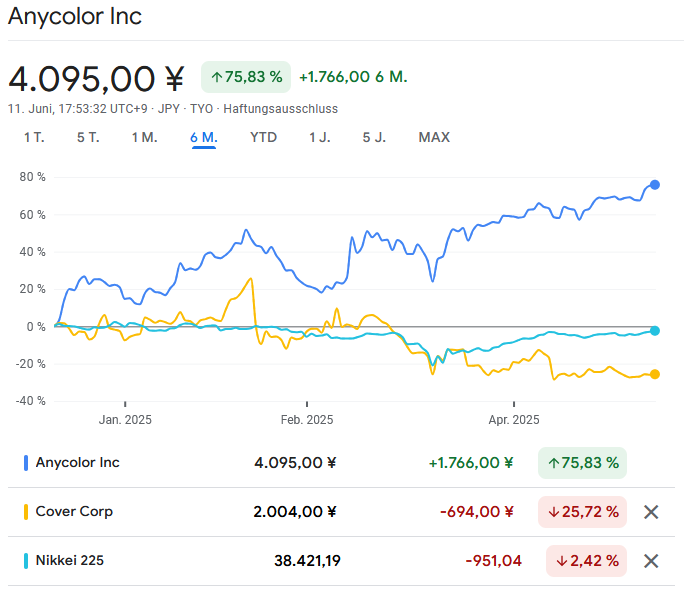Click cyan color marker beside Nikkei 225
Viewport: 684px width, 592px height.
pos(26,561)
